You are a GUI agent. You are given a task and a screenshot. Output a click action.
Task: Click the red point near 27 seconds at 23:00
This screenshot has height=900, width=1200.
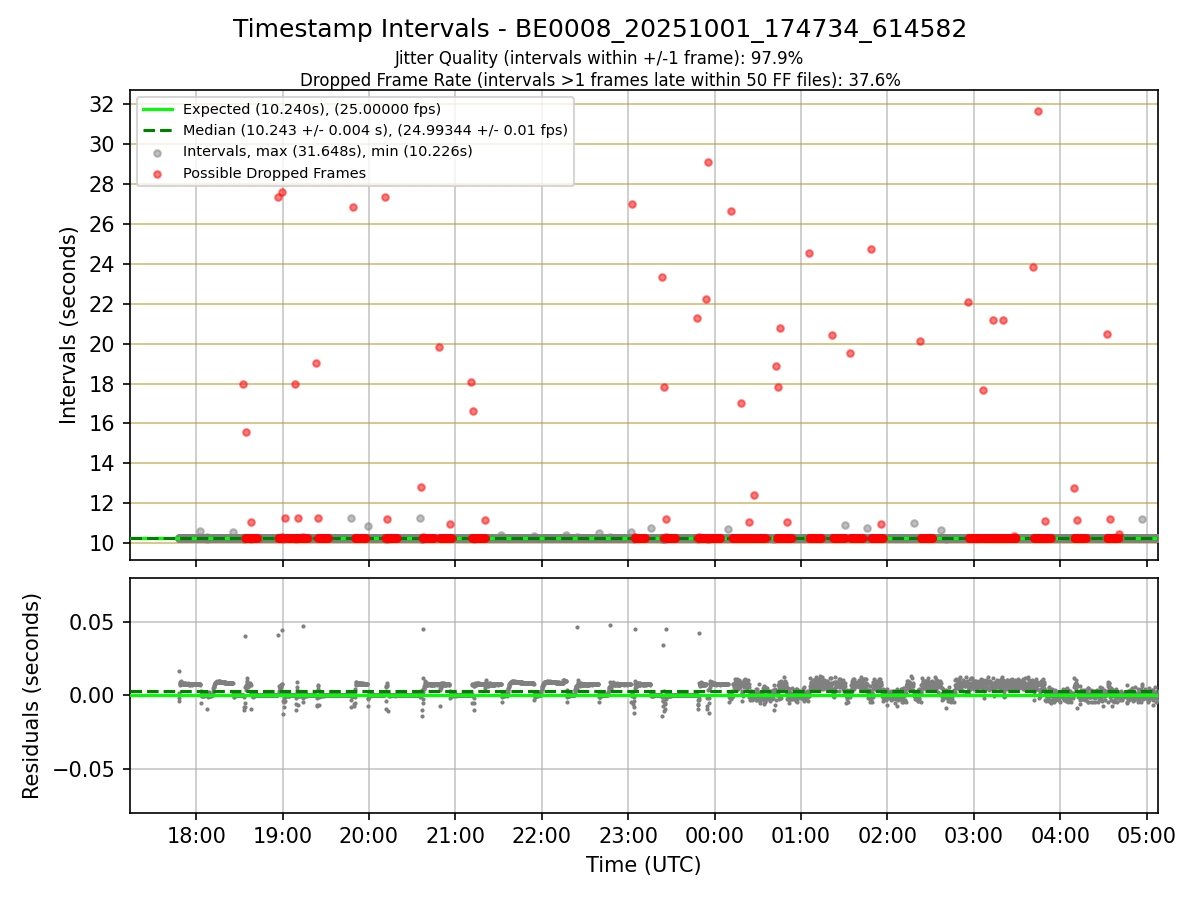(632, 204)
